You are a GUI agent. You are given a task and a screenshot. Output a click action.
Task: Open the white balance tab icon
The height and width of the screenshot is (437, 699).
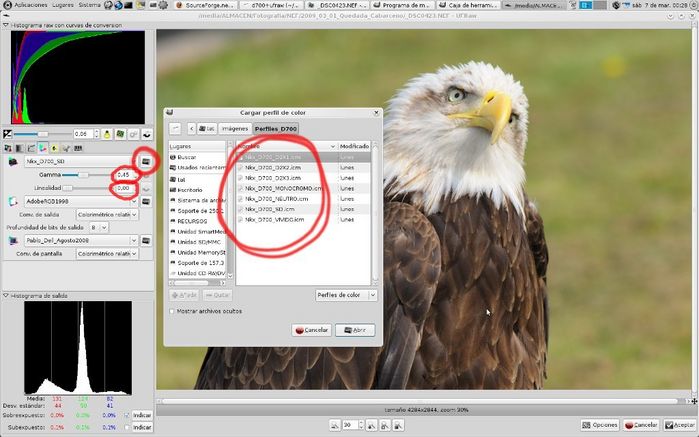(x=8, y=148)
